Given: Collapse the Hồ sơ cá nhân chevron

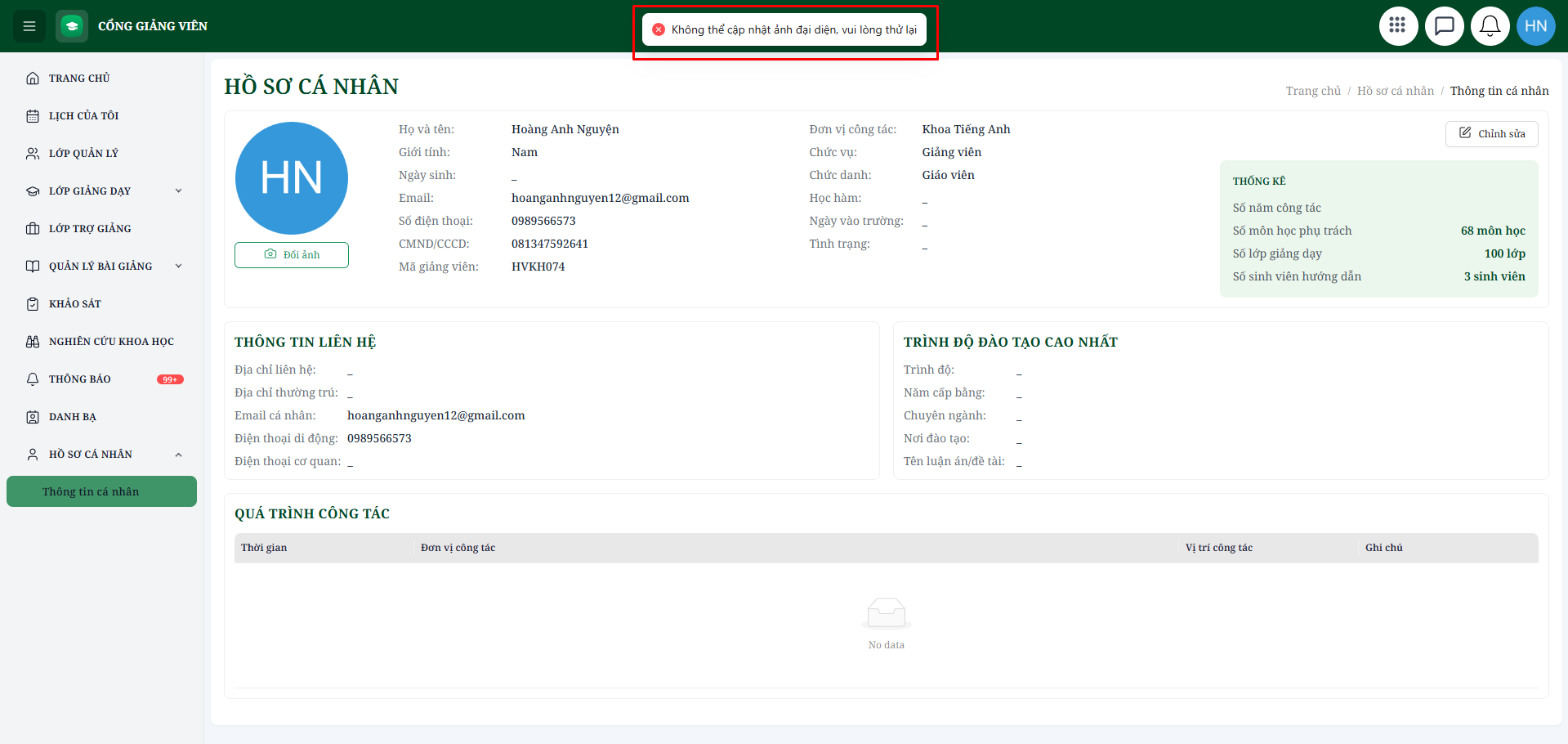Looking at the screenshot, I should click(179, 455).
